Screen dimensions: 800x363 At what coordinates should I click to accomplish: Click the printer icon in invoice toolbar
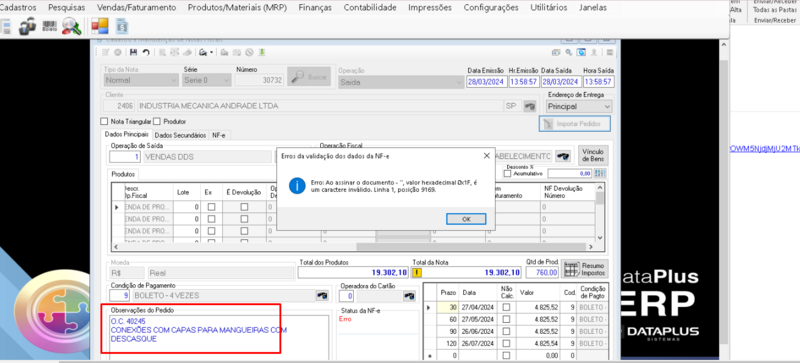(x=203, y=52)
